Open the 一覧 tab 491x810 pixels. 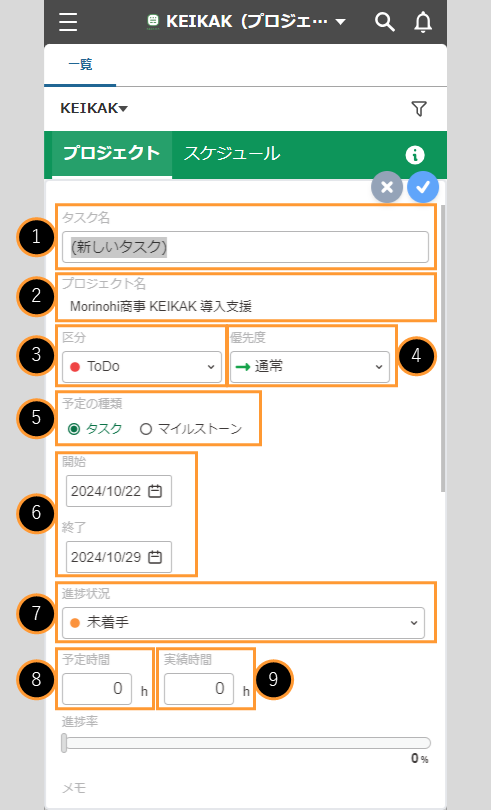(x=80, y=65)
